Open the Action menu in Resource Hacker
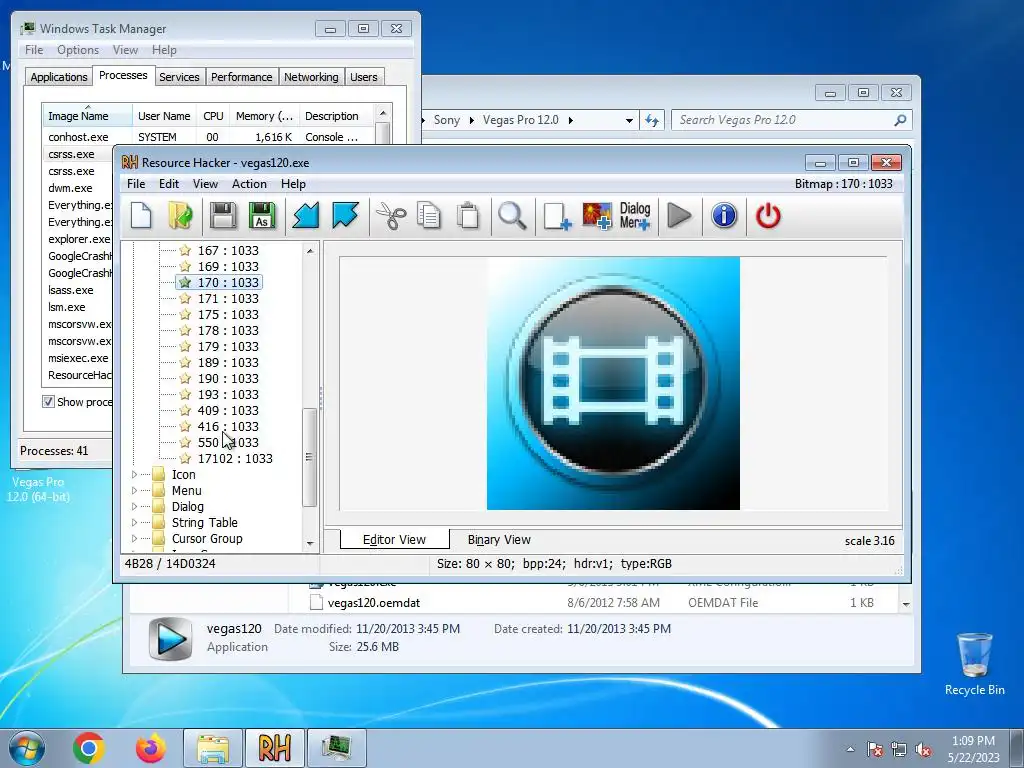 tap(249, 184)
